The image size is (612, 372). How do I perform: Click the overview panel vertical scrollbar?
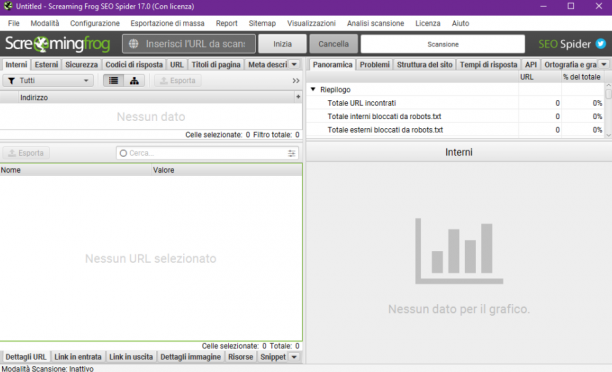(608, 110)
